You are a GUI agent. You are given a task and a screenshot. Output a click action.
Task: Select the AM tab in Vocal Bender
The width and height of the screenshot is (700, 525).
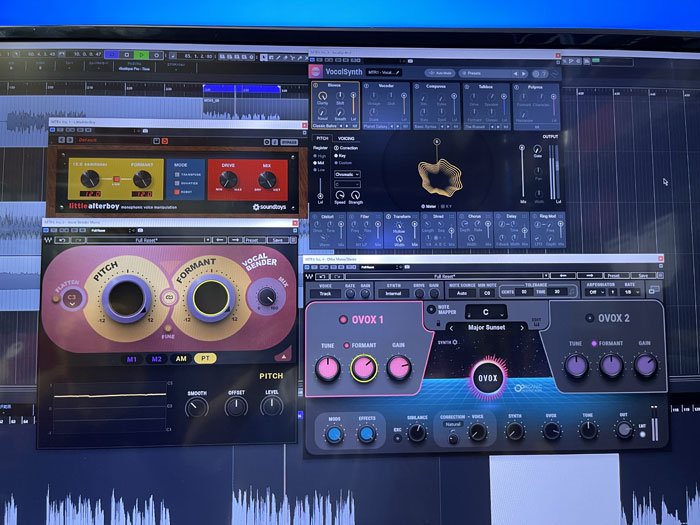[x=181, y=358]
